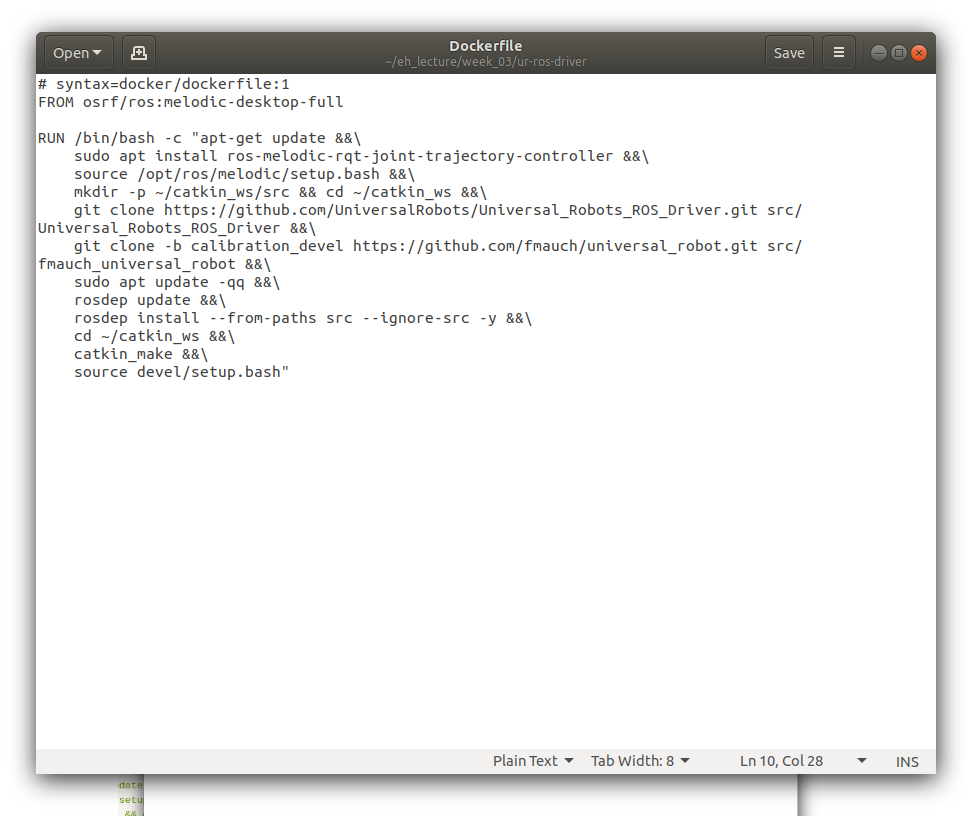This screenshot has height=816, width=974.
Task: Click the 'rosdep install --from-paths src' line
Action: (303, 318)
